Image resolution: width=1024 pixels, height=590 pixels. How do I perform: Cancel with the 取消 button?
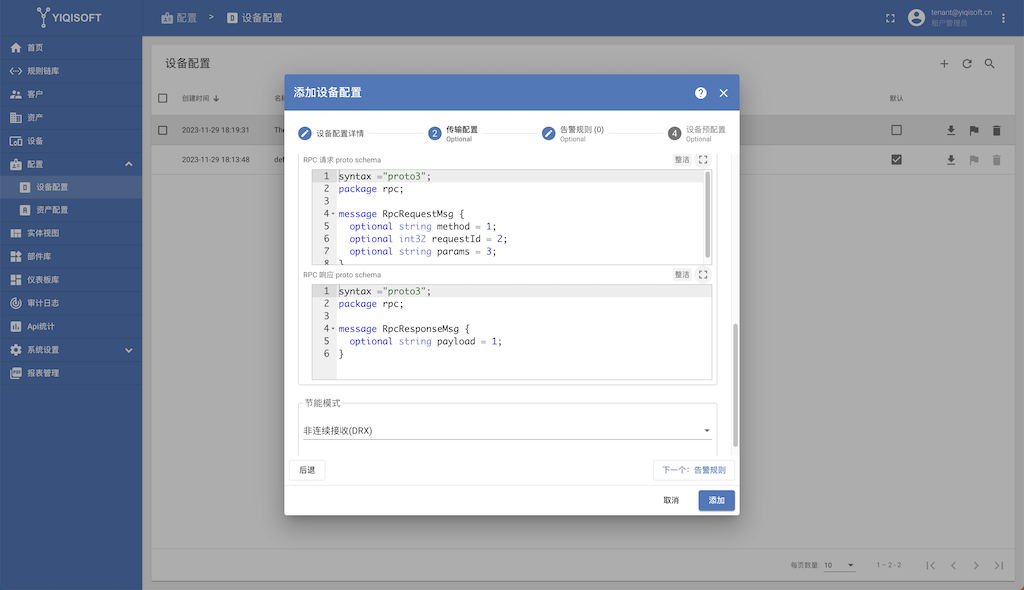(671, 500)
